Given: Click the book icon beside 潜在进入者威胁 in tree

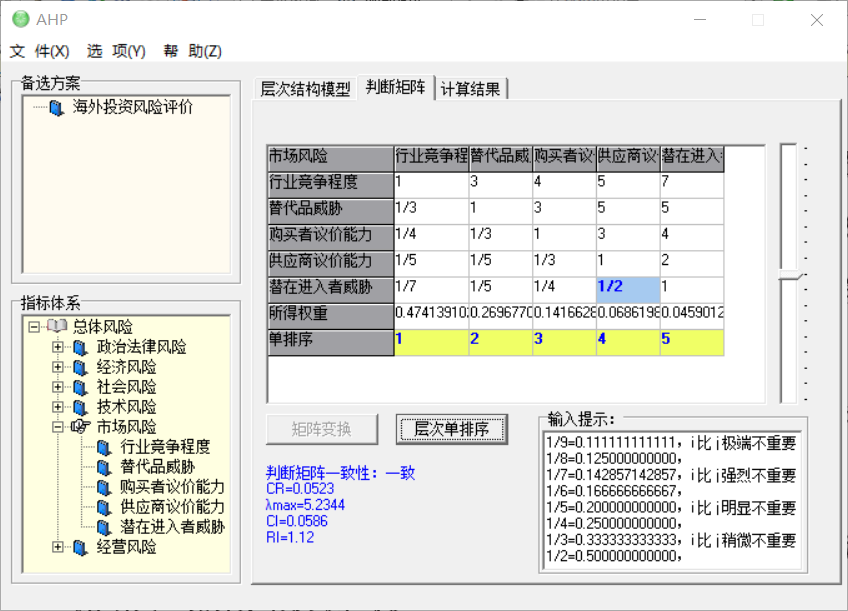Looking at the screenshot, I should 104,527.
